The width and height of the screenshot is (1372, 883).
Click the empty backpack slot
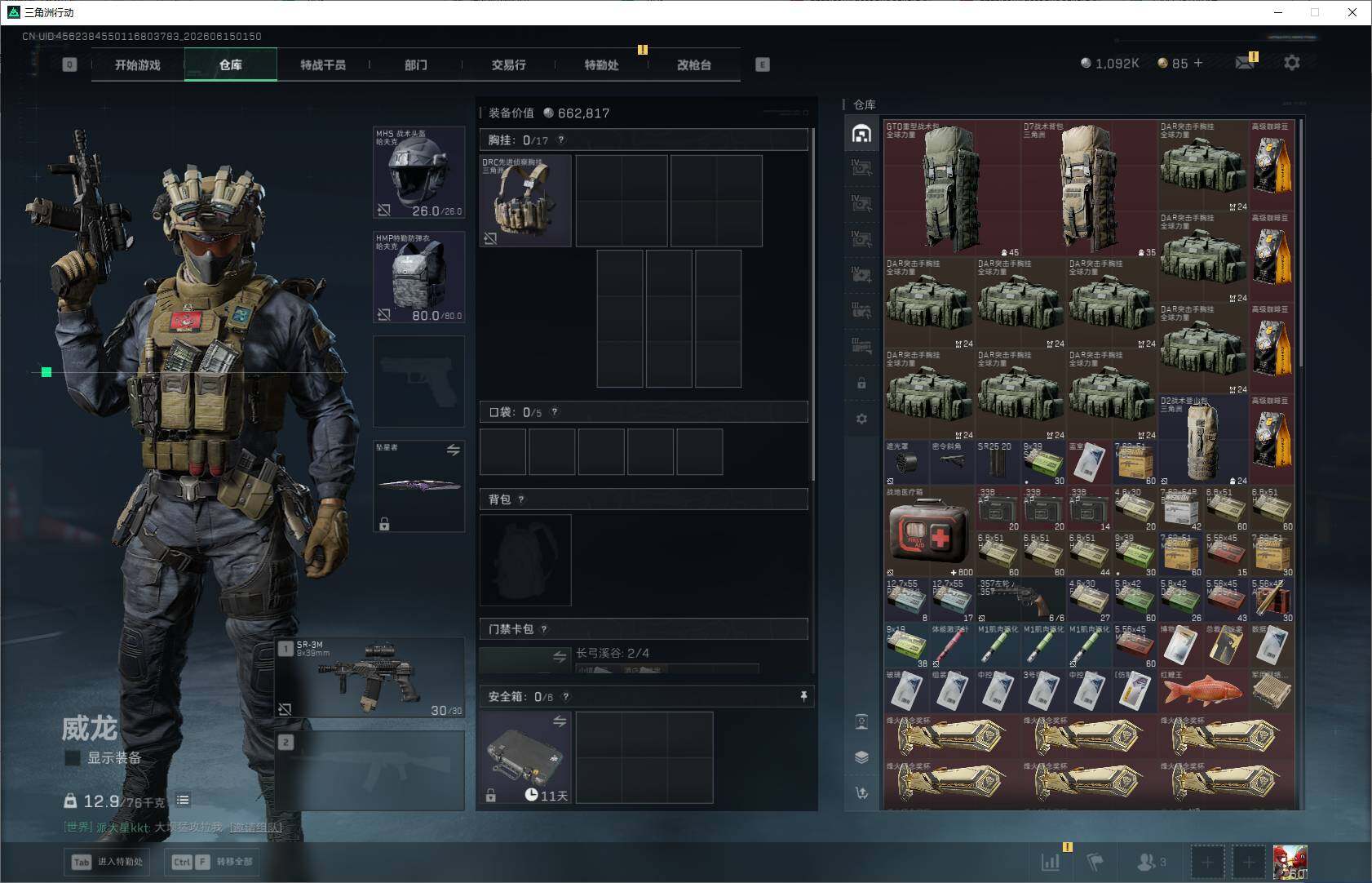[x=525, y=560]
